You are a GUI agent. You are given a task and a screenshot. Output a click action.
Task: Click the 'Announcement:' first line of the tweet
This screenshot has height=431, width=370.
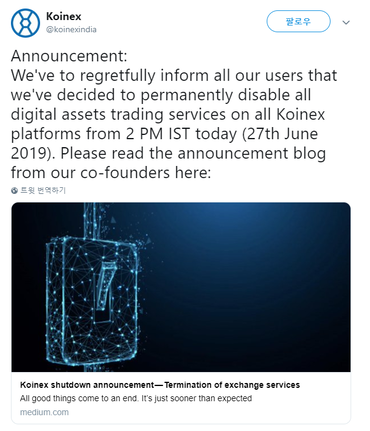[x=69, y=56]
